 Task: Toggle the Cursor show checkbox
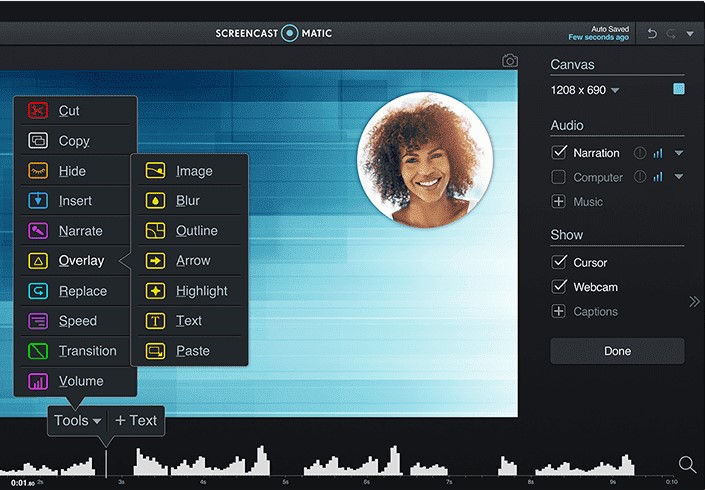pos(558,262)
